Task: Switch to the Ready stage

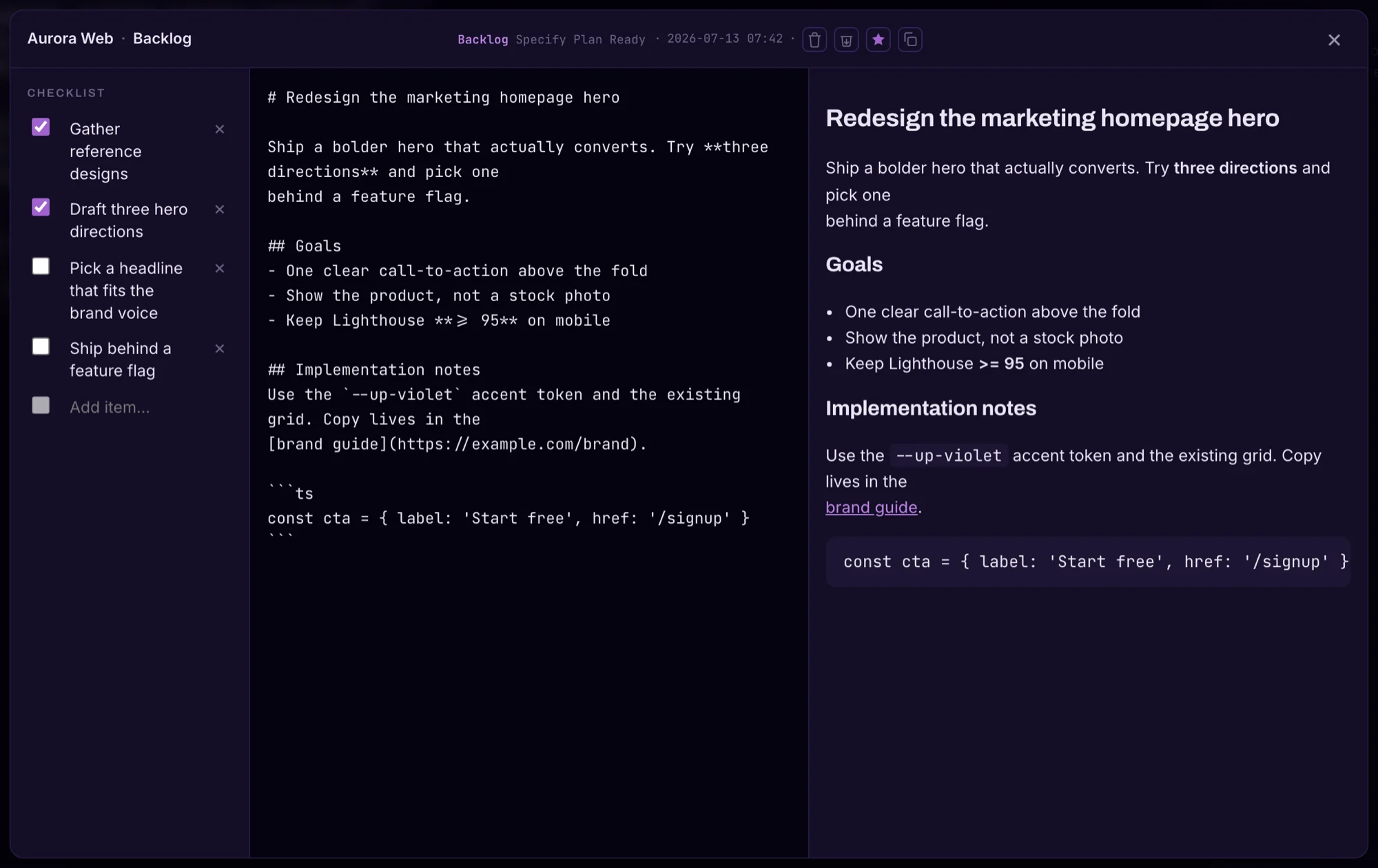Action: click(x=628, y=40)
